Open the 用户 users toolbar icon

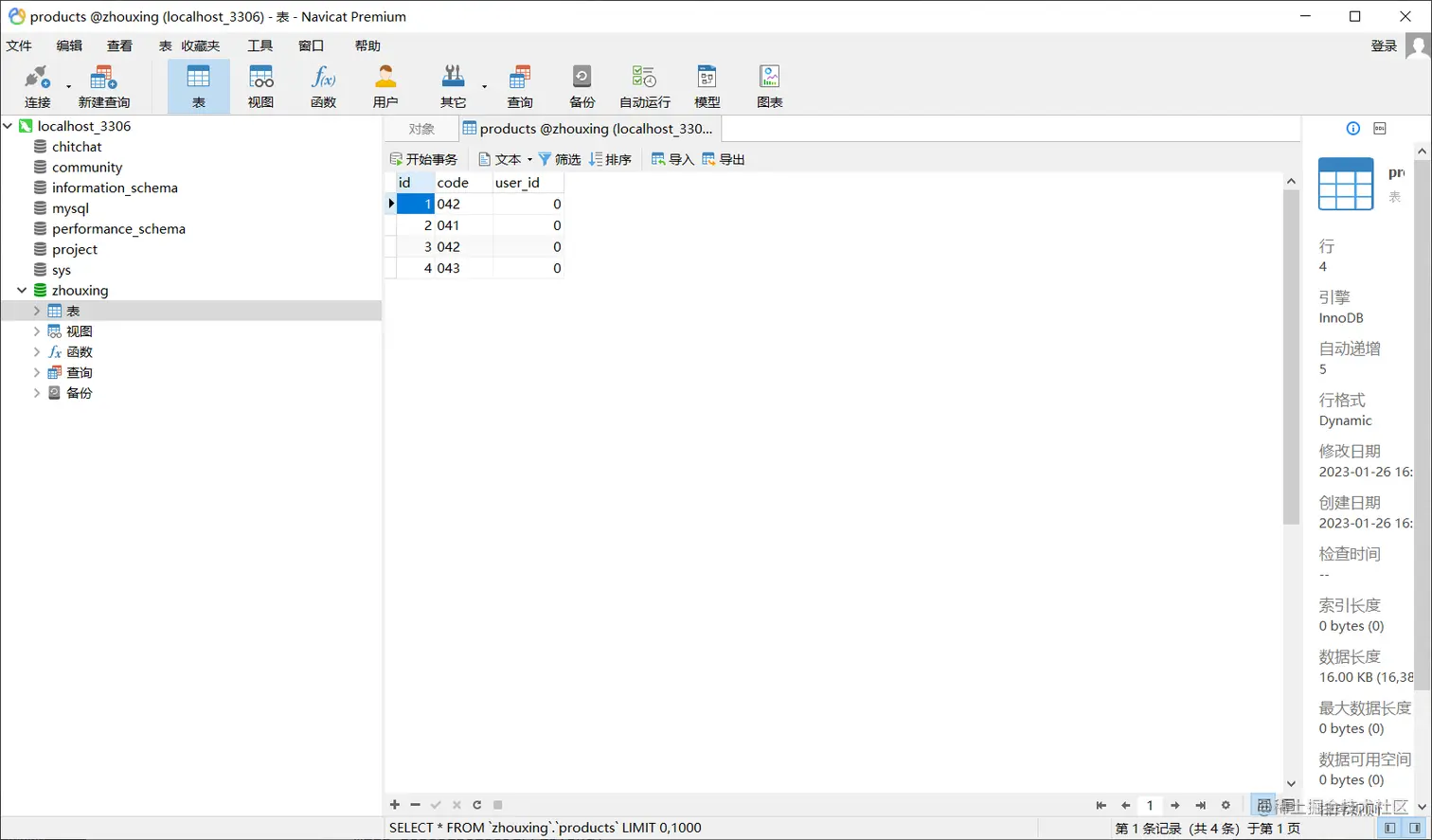385,86
